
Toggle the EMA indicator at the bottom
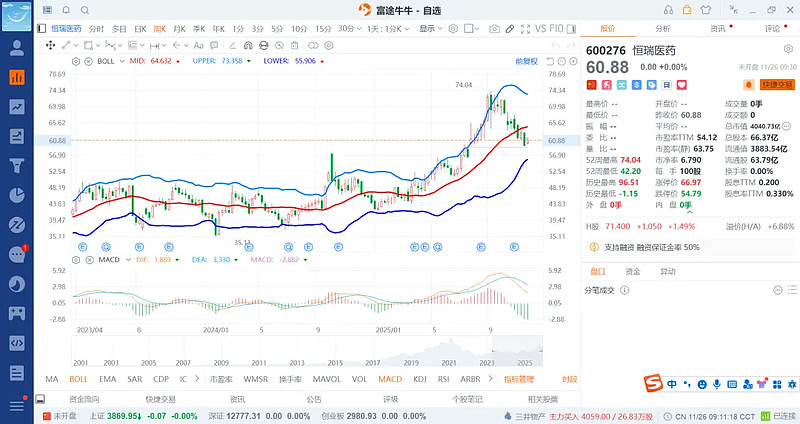click(x=108, y=379)
